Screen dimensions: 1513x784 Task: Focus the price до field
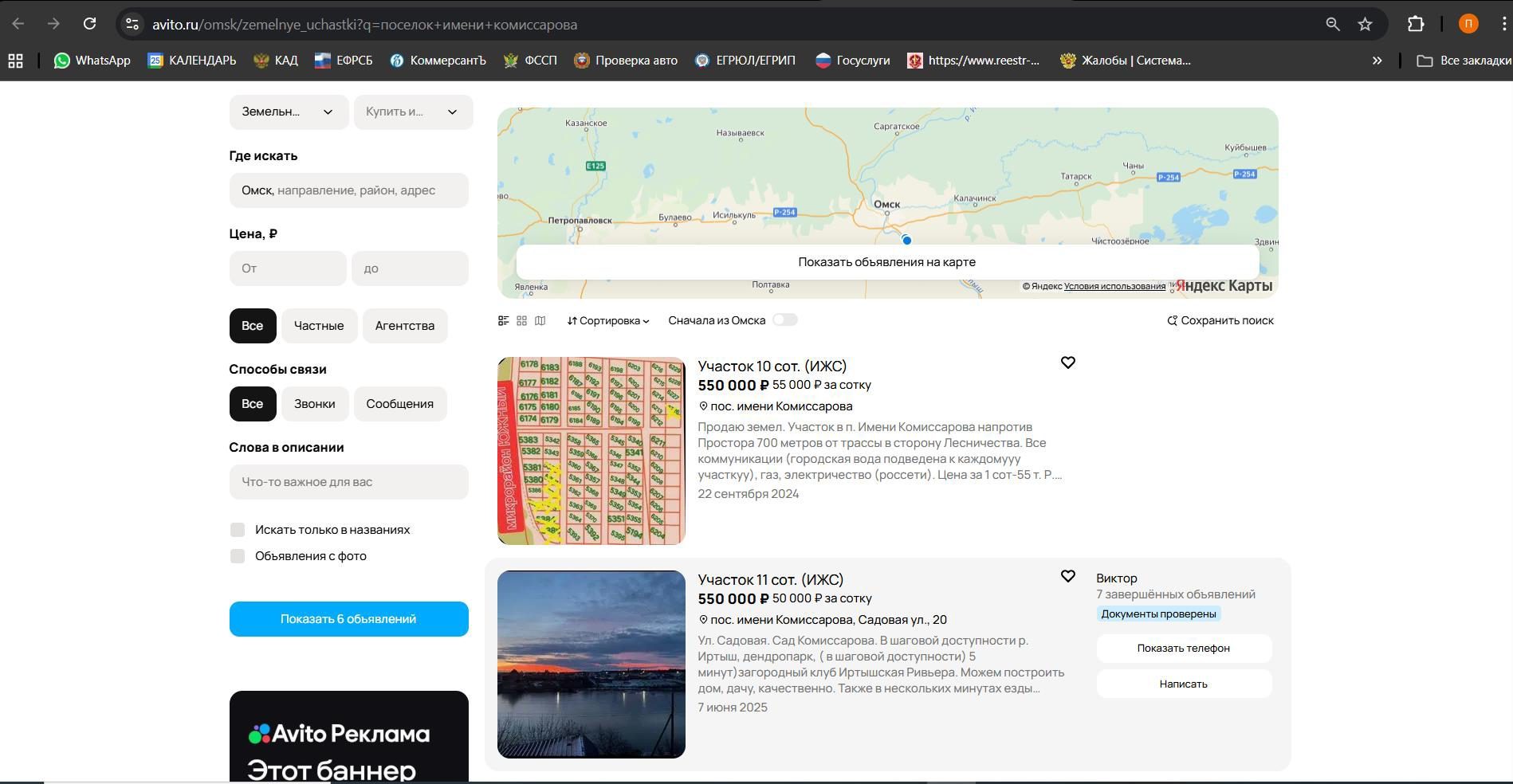click(x=410, y=269)
